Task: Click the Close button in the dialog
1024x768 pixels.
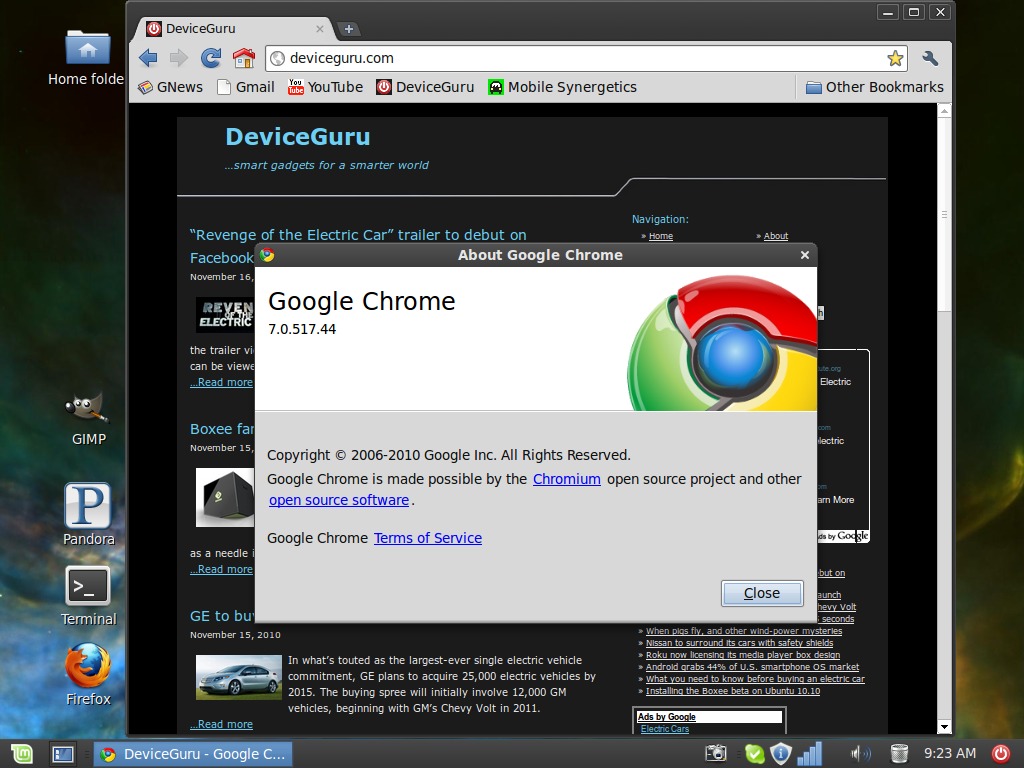Action: 762,593
